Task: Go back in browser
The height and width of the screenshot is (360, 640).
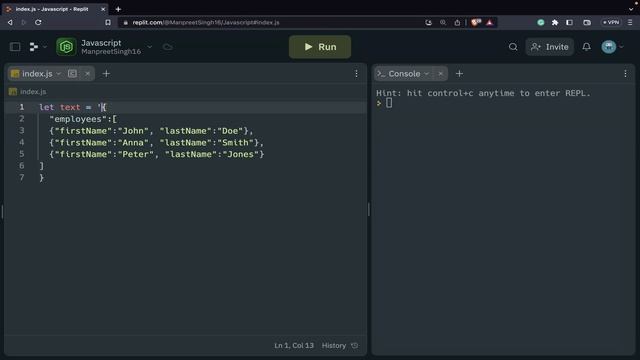Action: click(10, 22)
